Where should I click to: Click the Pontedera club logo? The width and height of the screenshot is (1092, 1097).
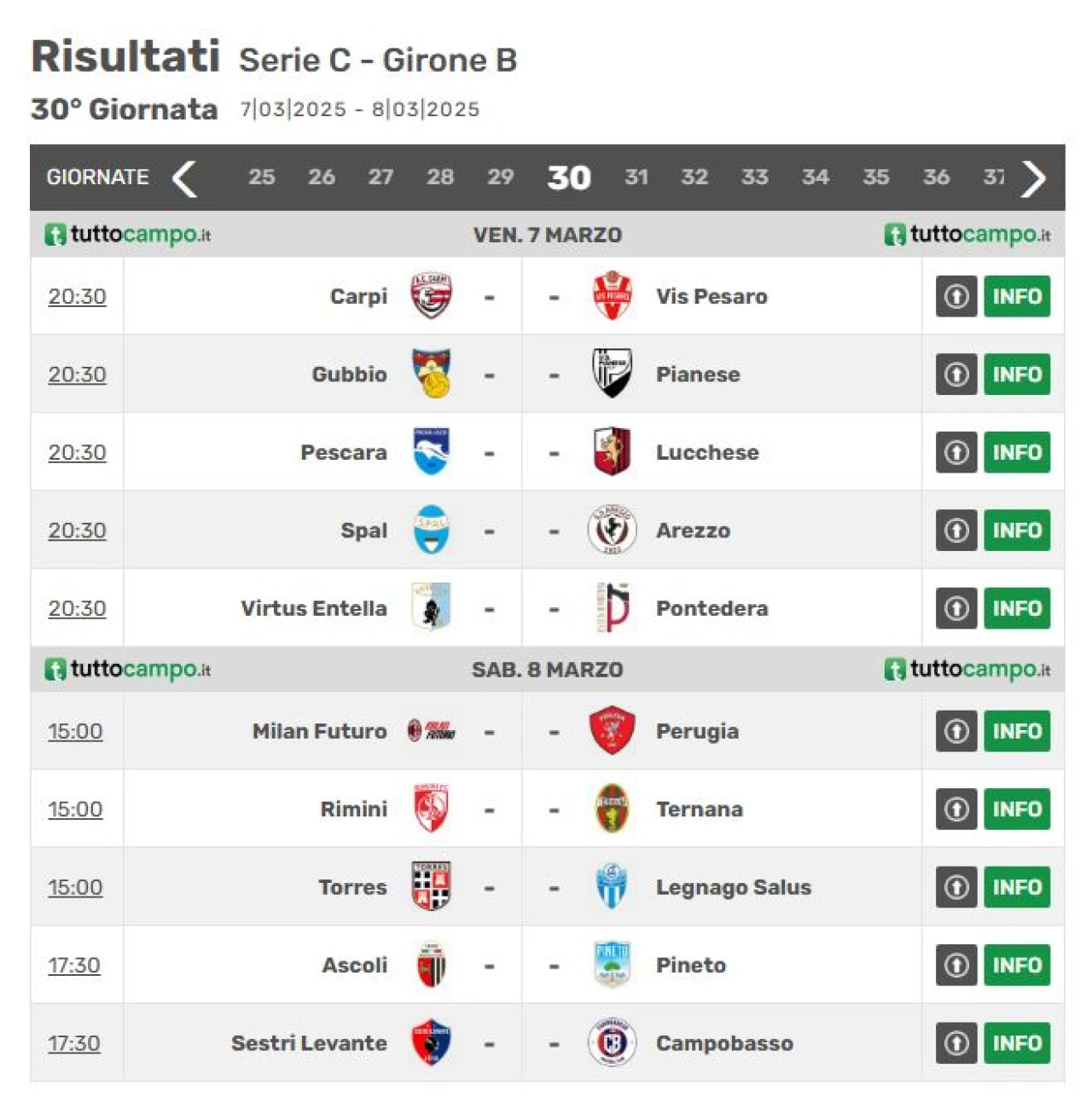[612, 608]
